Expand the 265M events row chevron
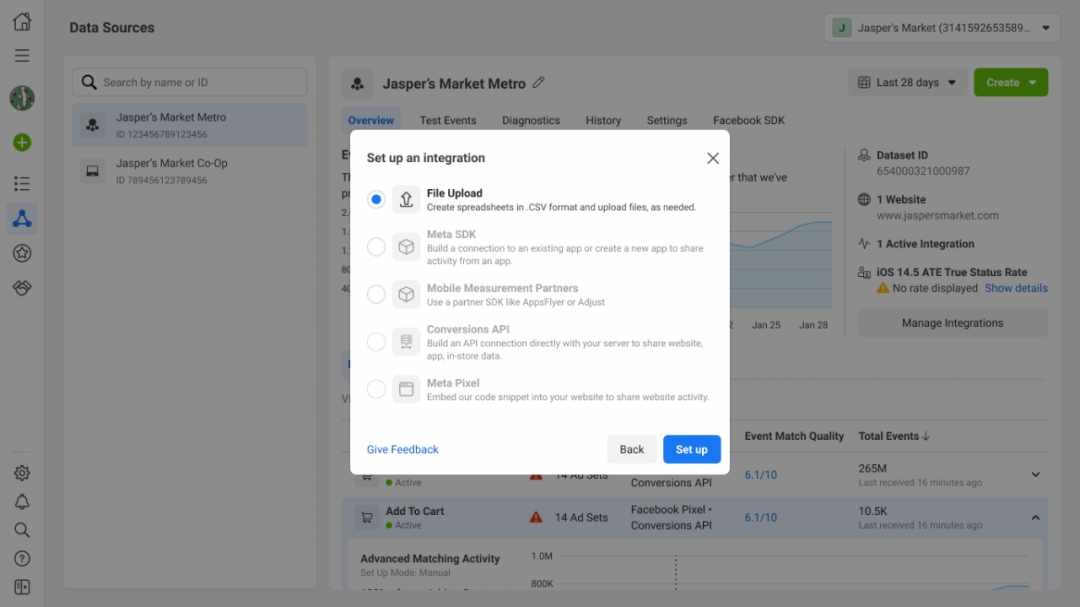The height and width of the screenshot is (607, 1080). tap(1035, 475)
